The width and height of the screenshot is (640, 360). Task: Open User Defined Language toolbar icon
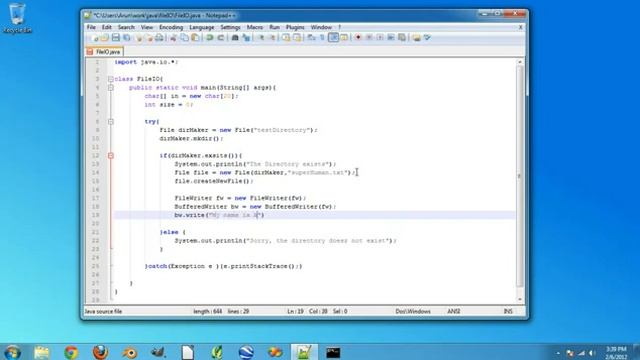pyautogui.click(x=344, y=38)
